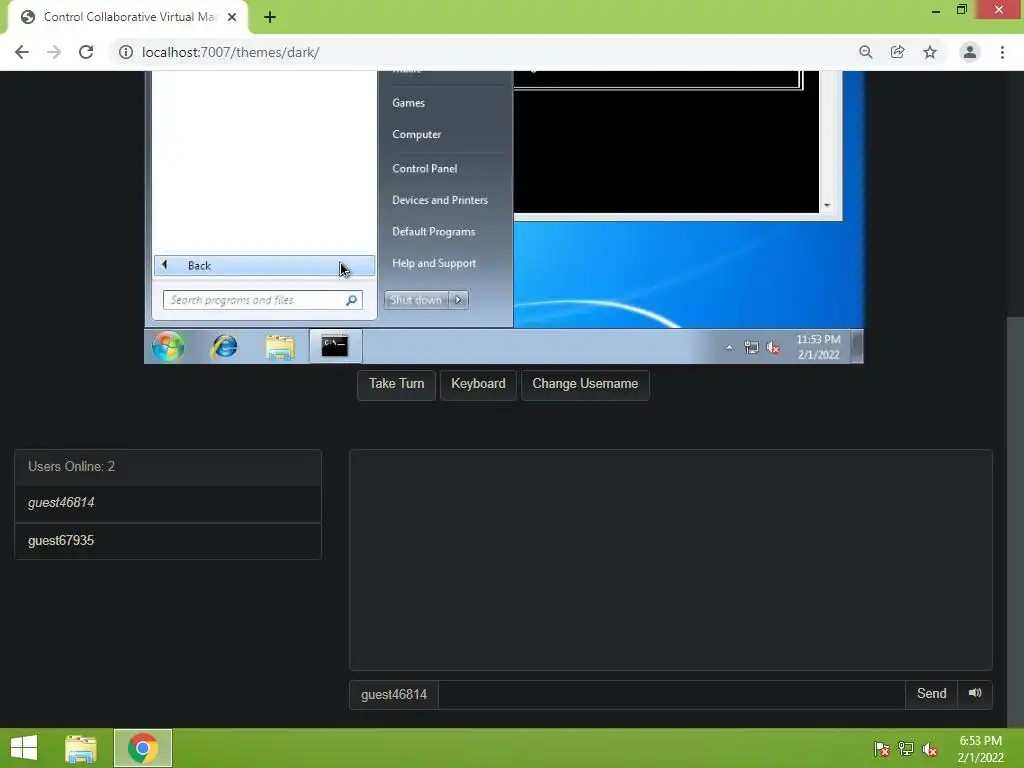Click the Users Online: 2 header
The width and height of the screenshot is (1024, 768).
tap(168, 467)
